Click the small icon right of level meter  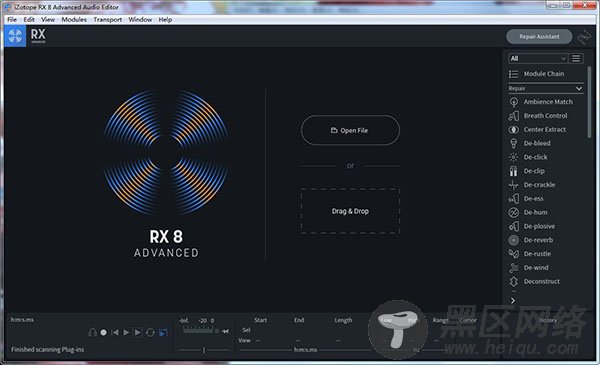pos(225,331)
